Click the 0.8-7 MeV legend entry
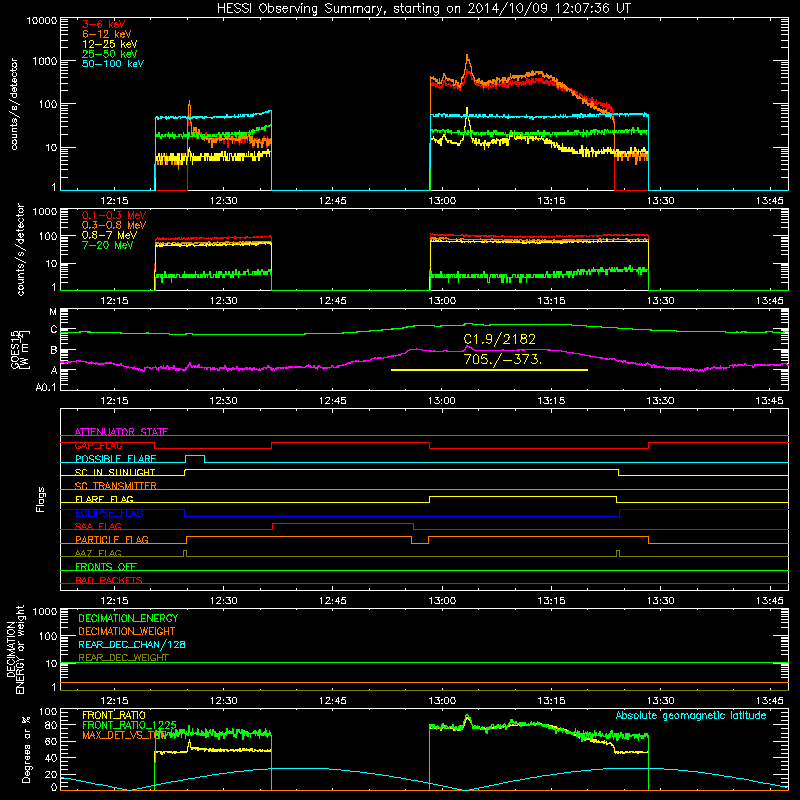The image size is (800, 800). [x=109, y=235]
